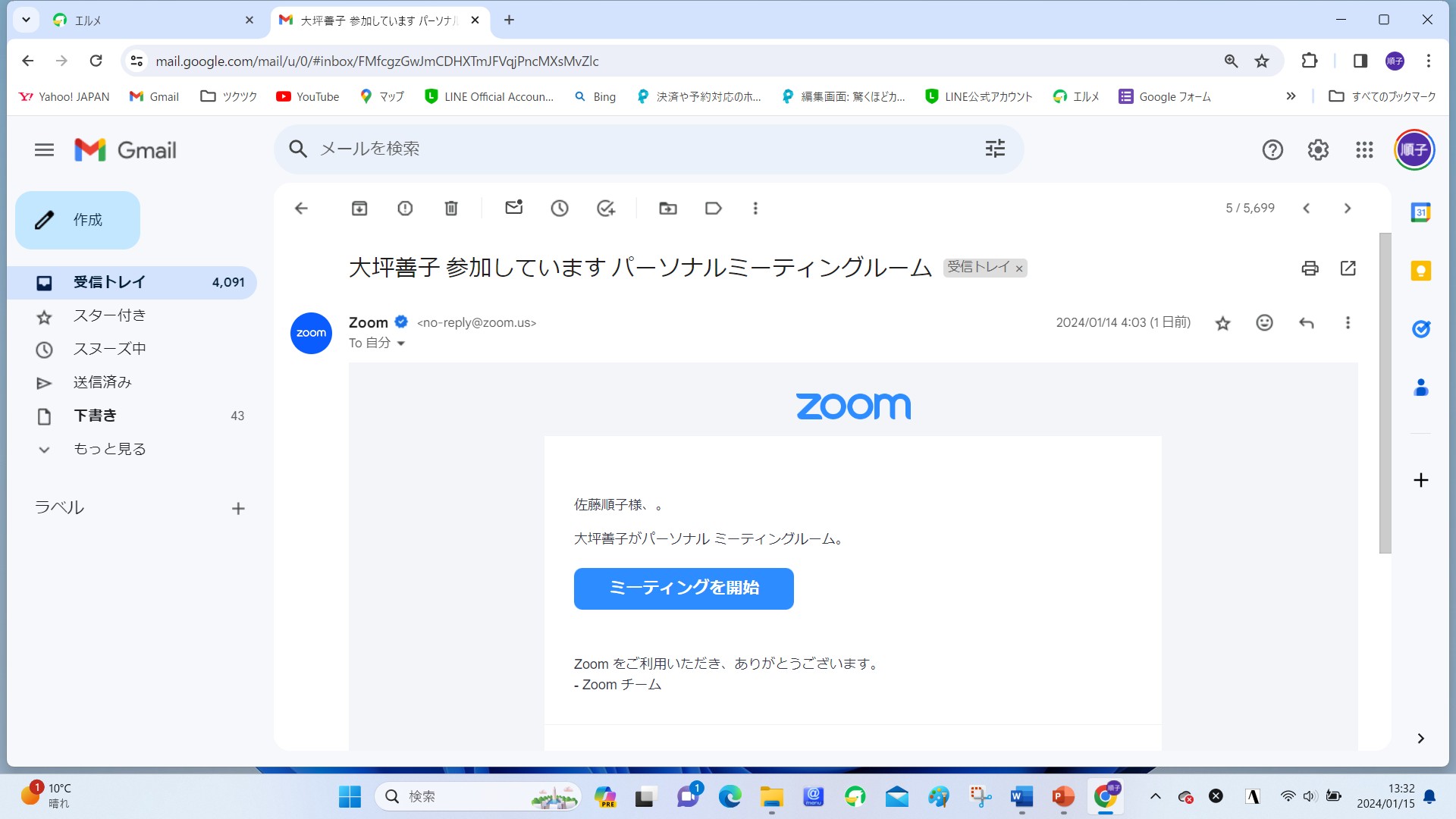Toggle Chrome side panel
Screen dimensions: 1456x819
pos(1360,61)
